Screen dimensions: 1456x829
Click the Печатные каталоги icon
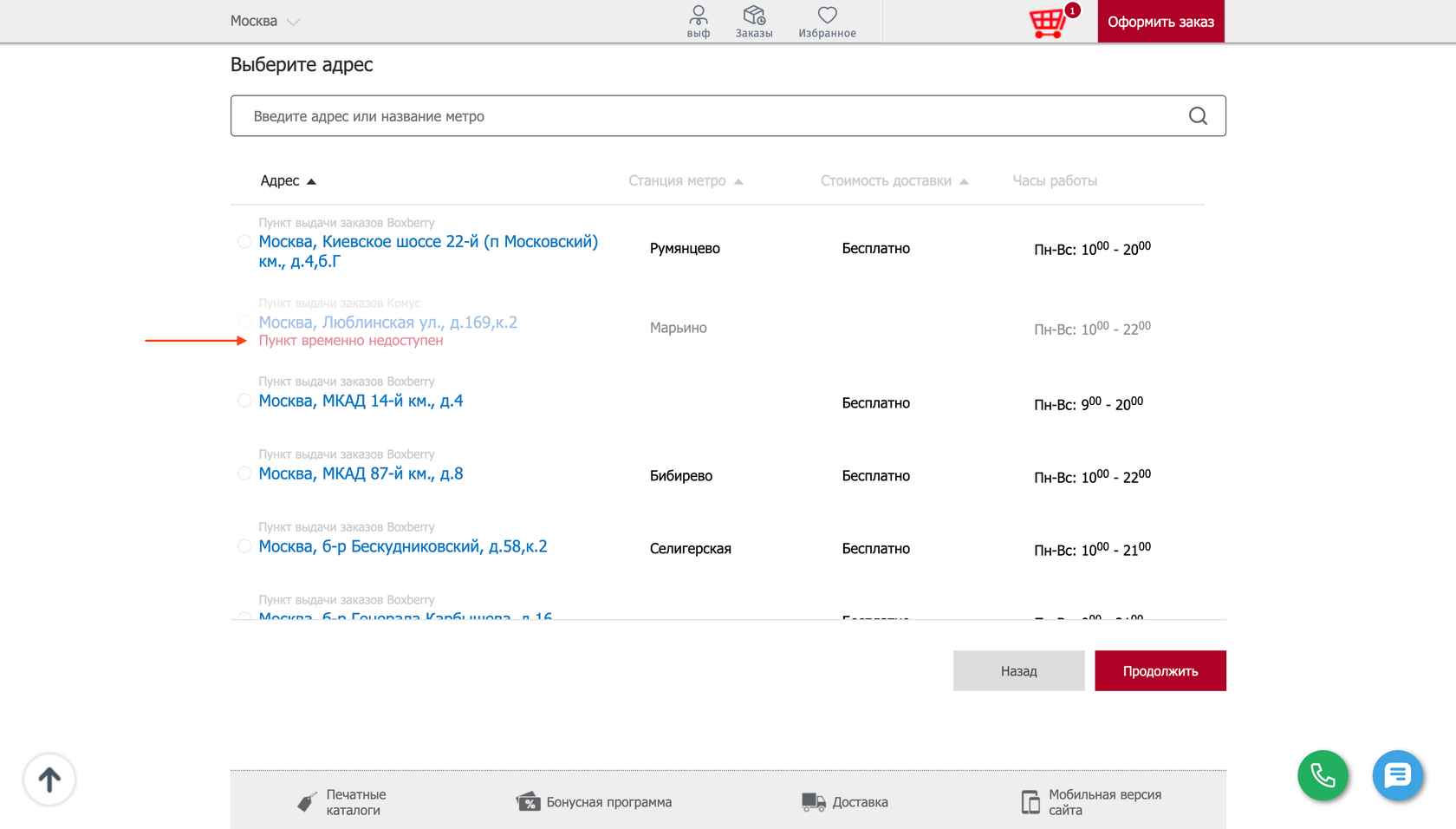[x=306, y=802]
